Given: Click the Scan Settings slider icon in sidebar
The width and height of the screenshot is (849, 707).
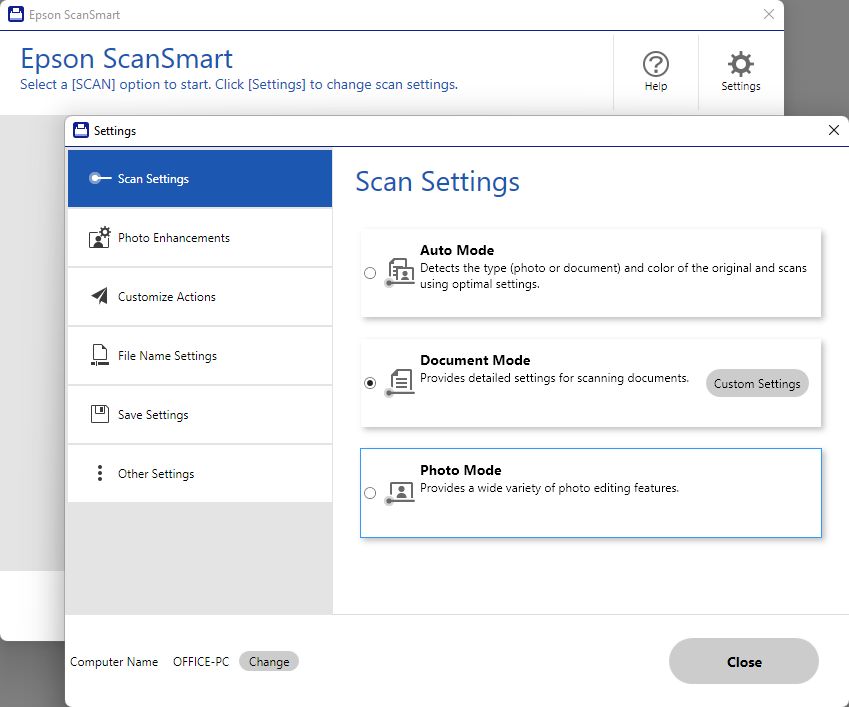Looking at the screenshot, I should pos(100,178).
